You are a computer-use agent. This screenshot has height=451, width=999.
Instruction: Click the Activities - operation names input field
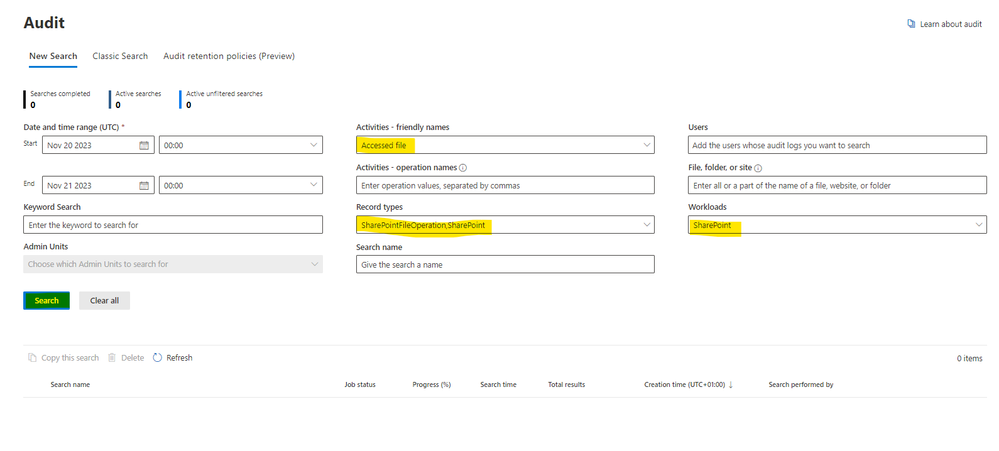[505, 185]
